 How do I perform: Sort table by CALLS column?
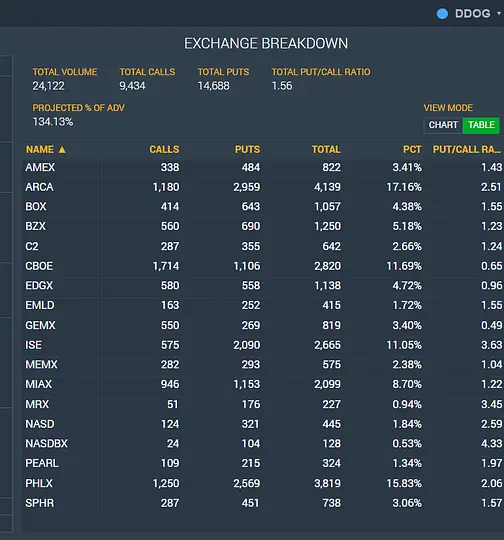point(164,149)
